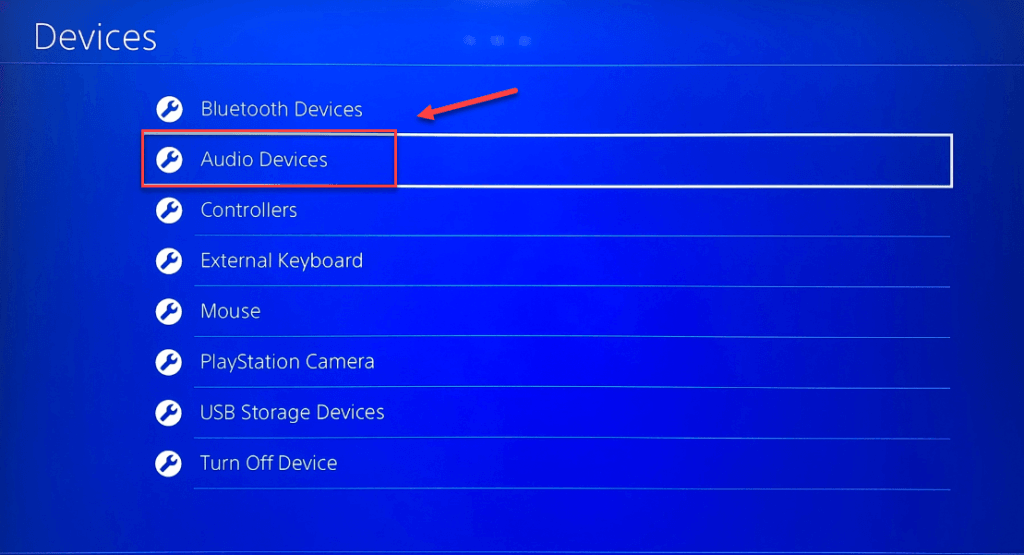Select PlayStation Camera from the list
This screenshot has width=1024, height=555.
[287, 362]
